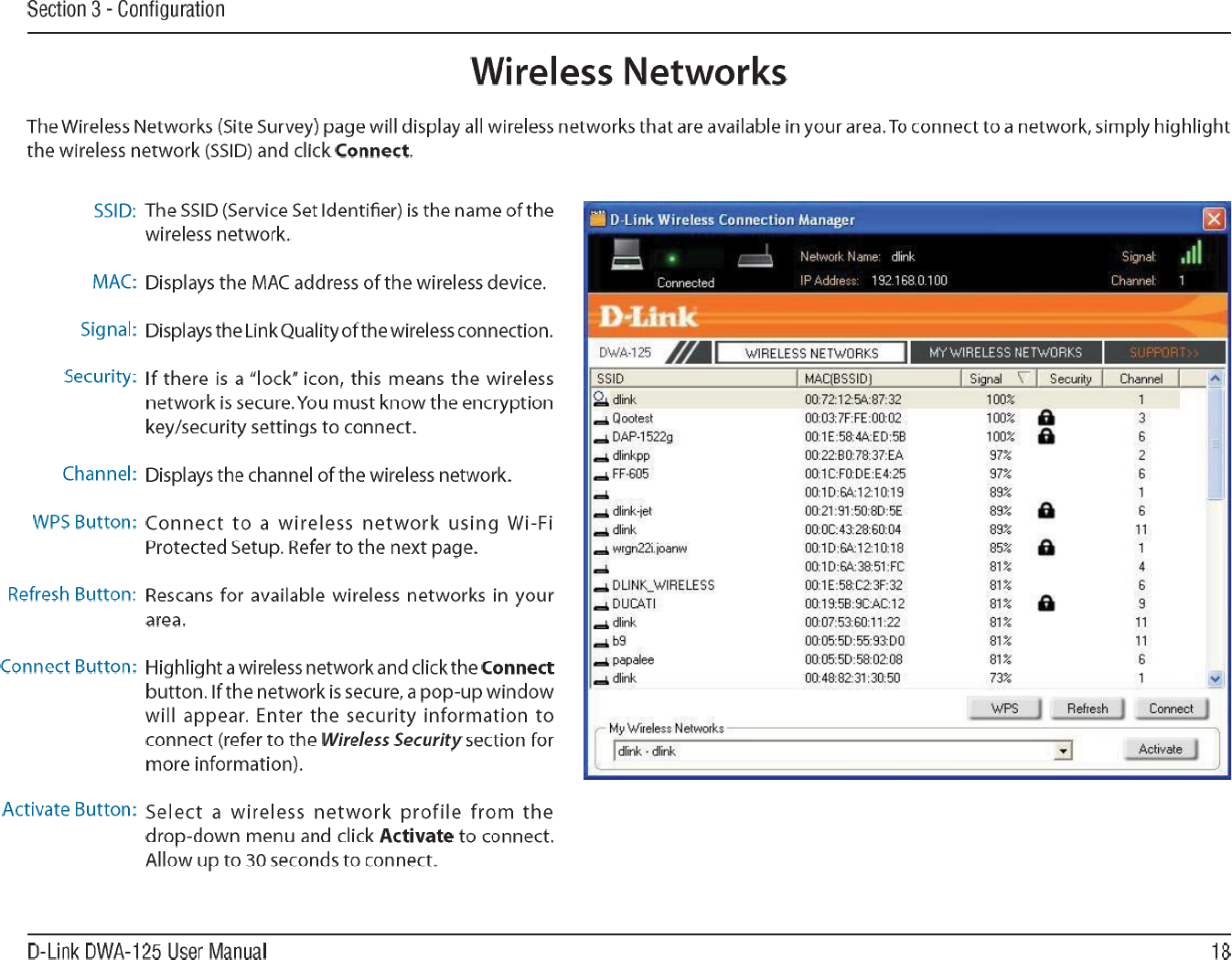Click the network icon beside DLINK_WIRELESS
Image resolution: width=1232 pixels, height=960 pixels.
(601, 587)
